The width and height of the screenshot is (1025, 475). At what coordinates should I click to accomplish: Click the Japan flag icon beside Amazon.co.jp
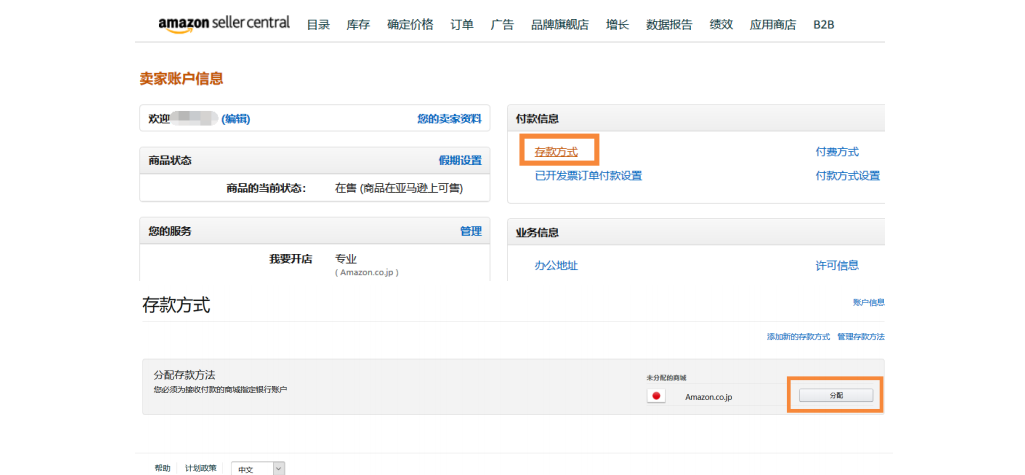point(656,396)
